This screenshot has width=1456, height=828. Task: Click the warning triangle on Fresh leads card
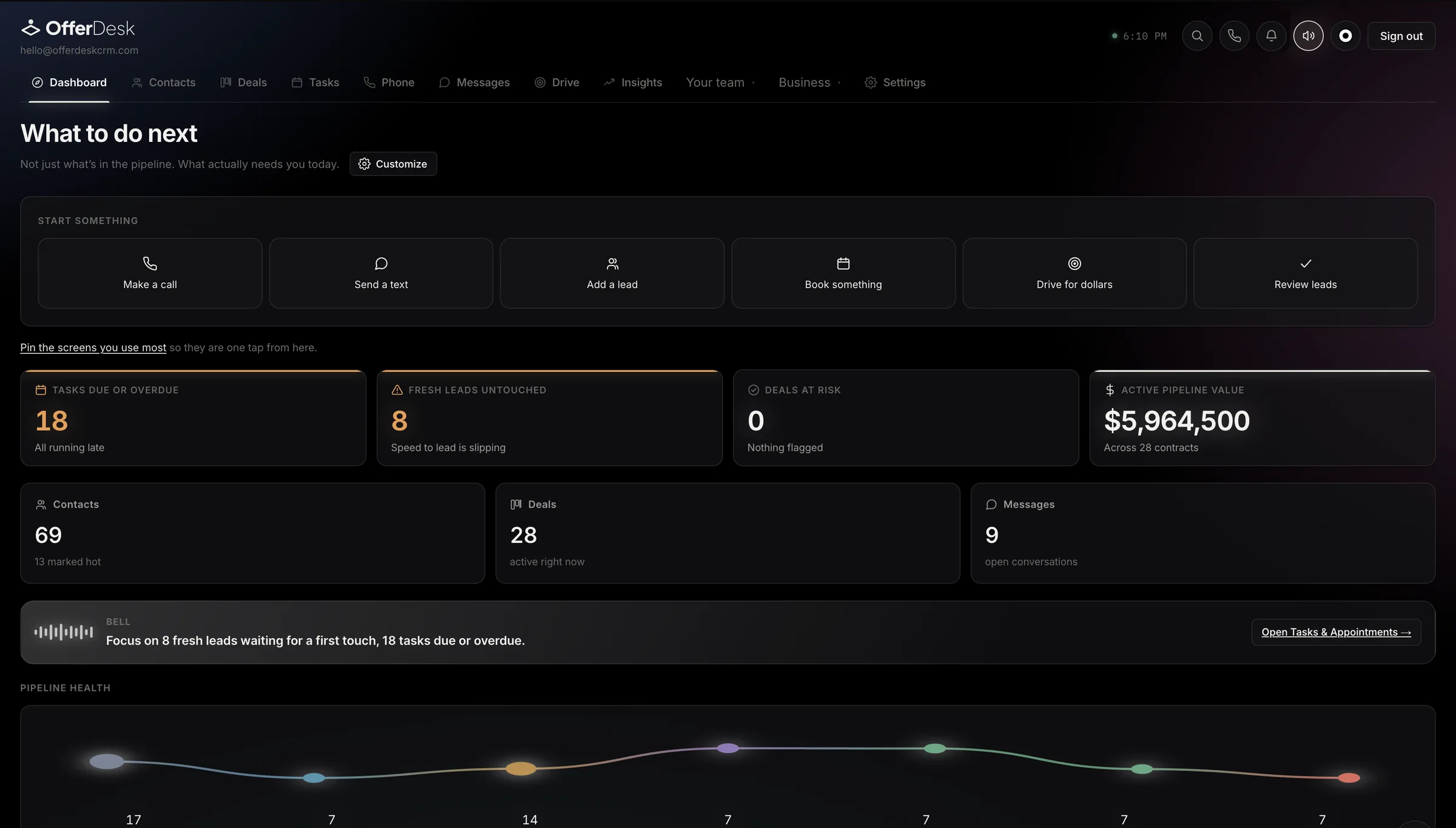click(397, 390)
